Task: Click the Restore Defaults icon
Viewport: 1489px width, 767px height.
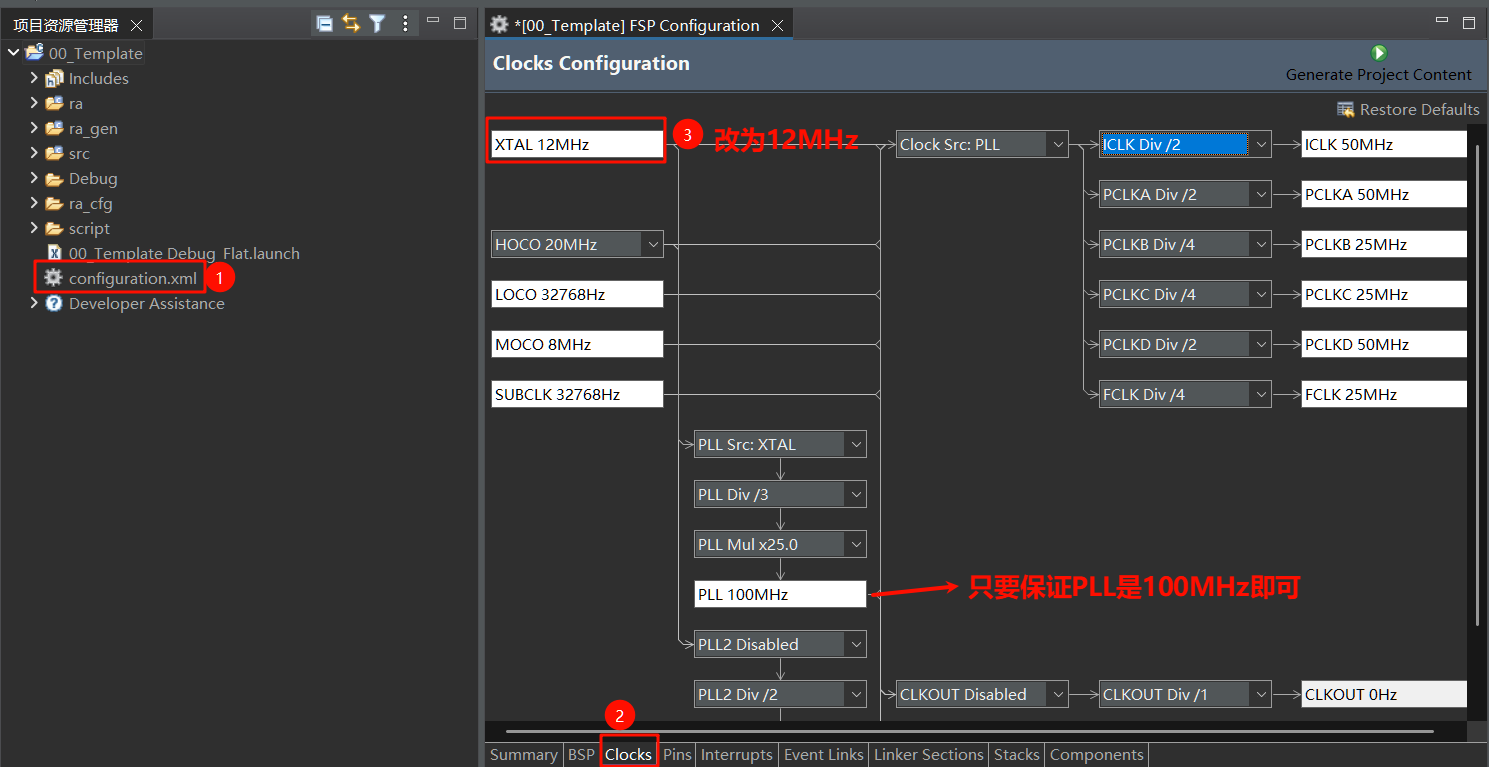Action: [1346, 109]
